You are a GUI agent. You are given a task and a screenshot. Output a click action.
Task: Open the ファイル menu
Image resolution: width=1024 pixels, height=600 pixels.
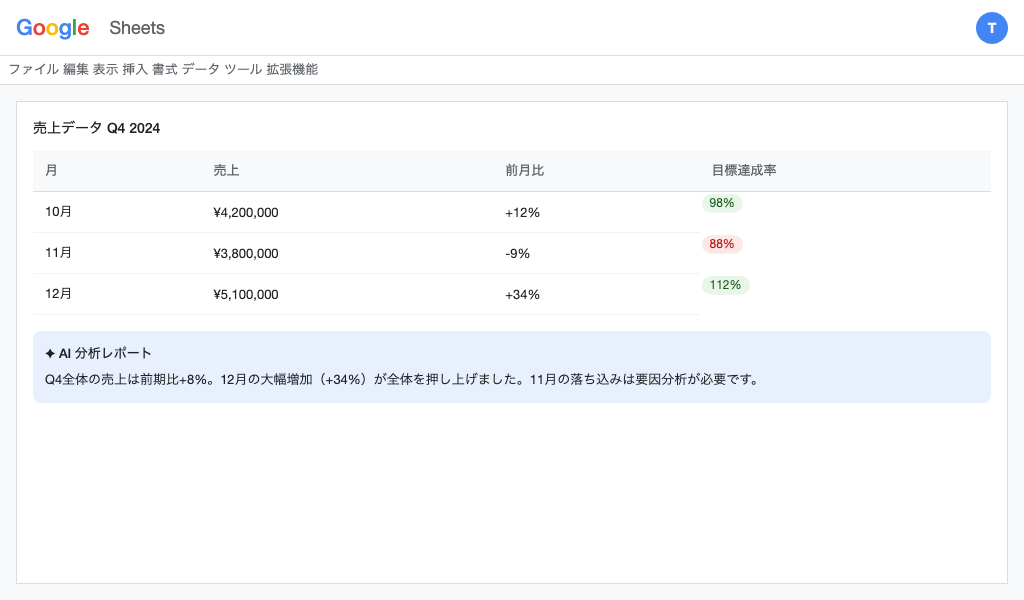coord(33,69)
